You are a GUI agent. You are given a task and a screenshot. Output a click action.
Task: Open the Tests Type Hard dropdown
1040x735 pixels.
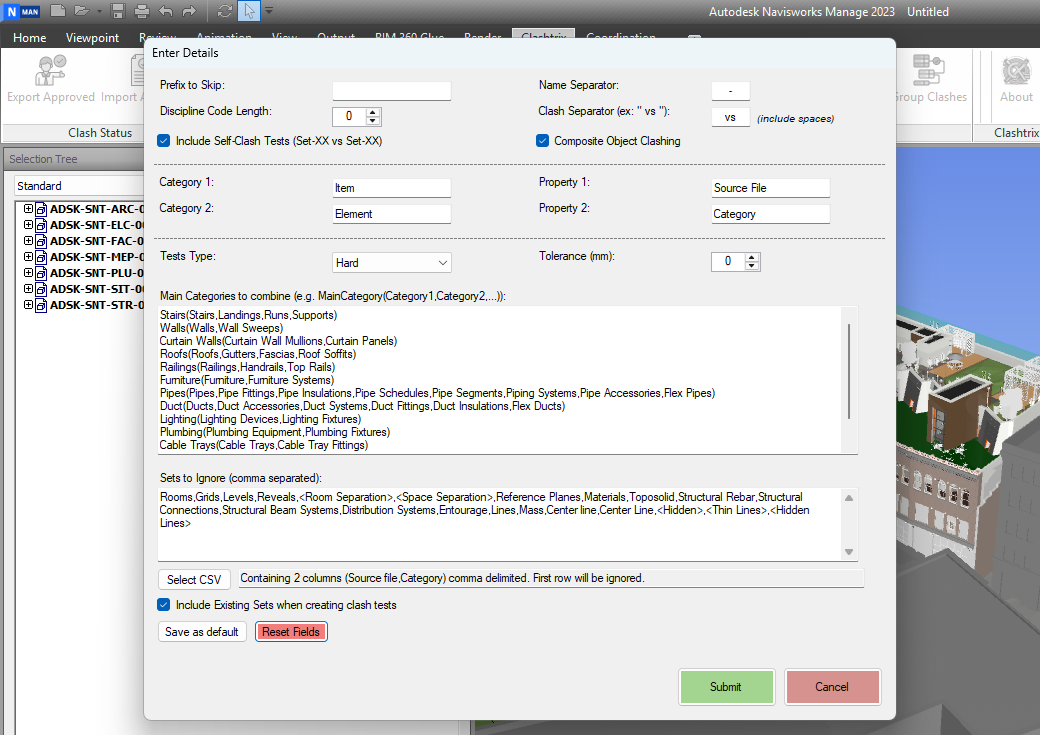pos(391,263)
